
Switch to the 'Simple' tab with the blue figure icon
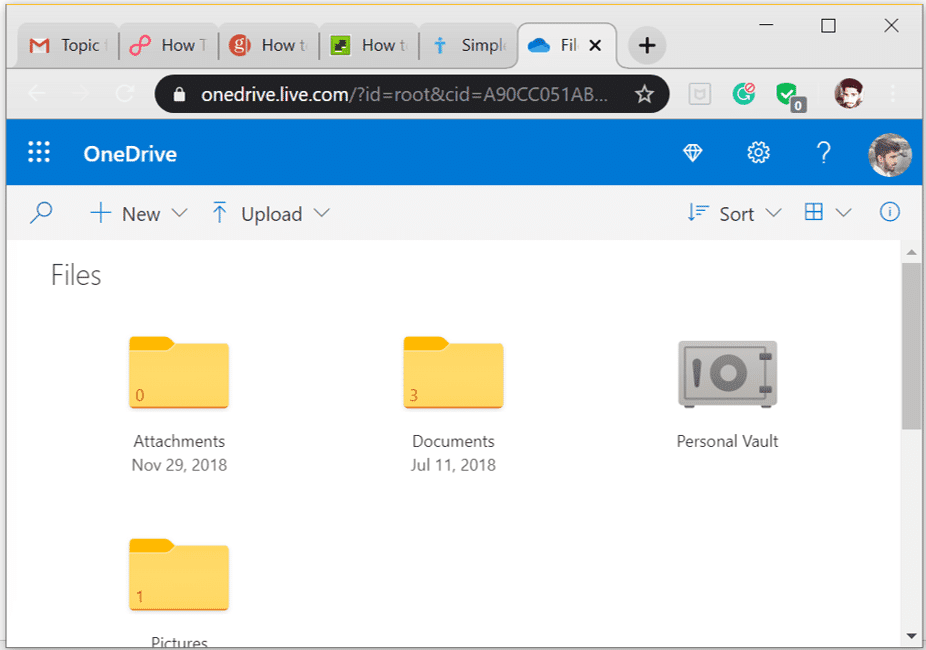469,45
